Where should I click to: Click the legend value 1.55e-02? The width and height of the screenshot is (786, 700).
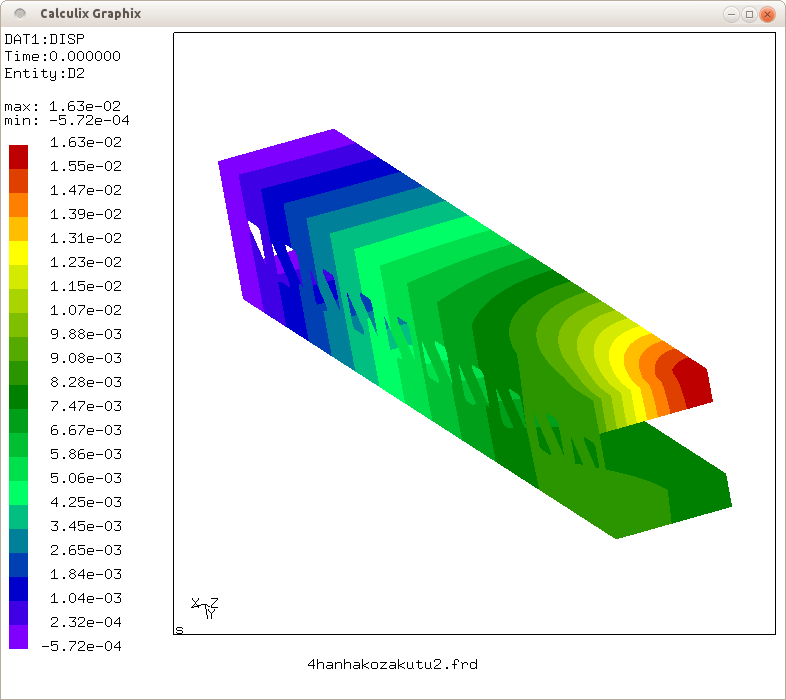pos(86,166)
